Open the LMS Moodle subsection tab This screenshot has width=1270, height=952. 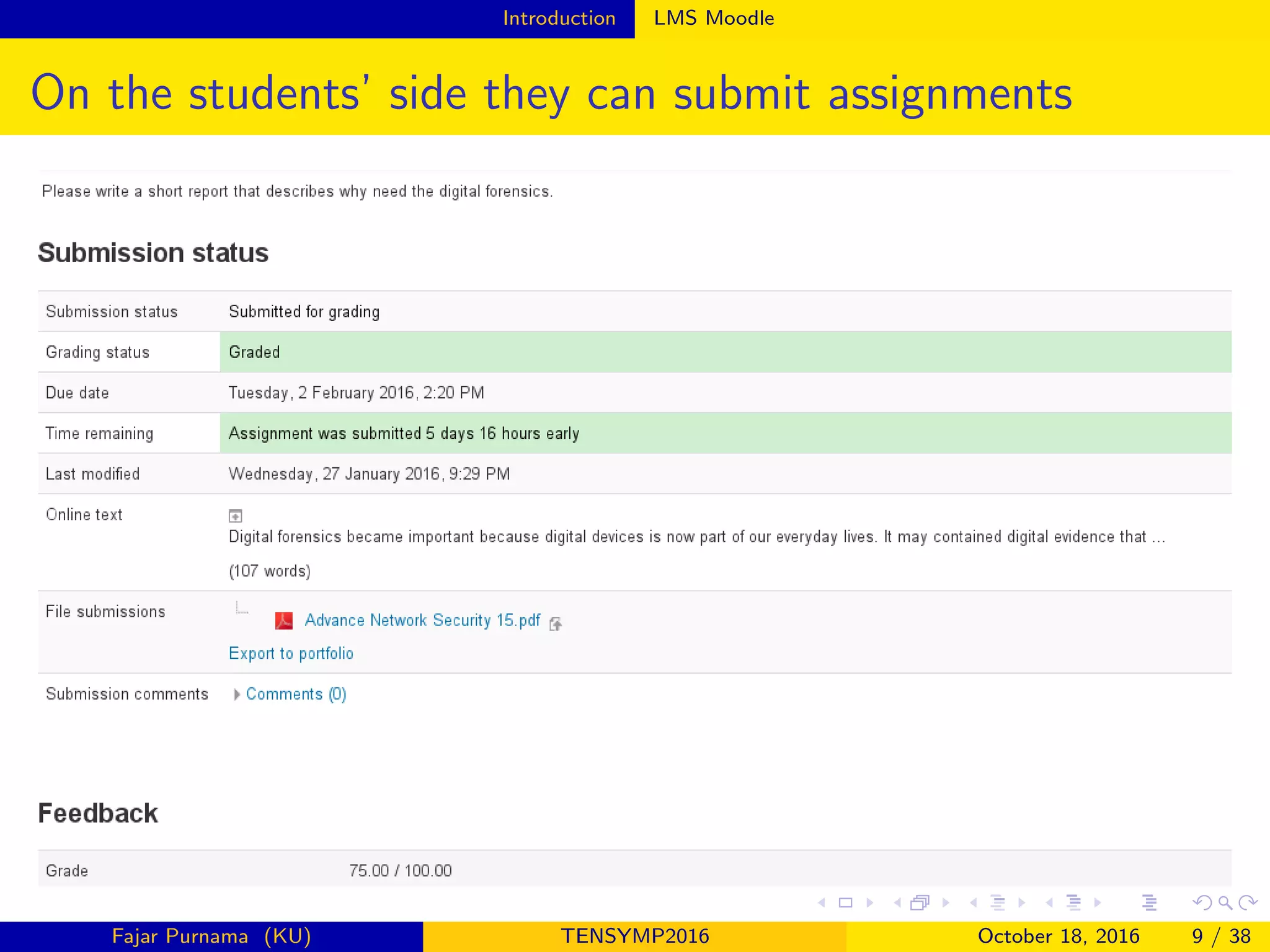[714, 18]
